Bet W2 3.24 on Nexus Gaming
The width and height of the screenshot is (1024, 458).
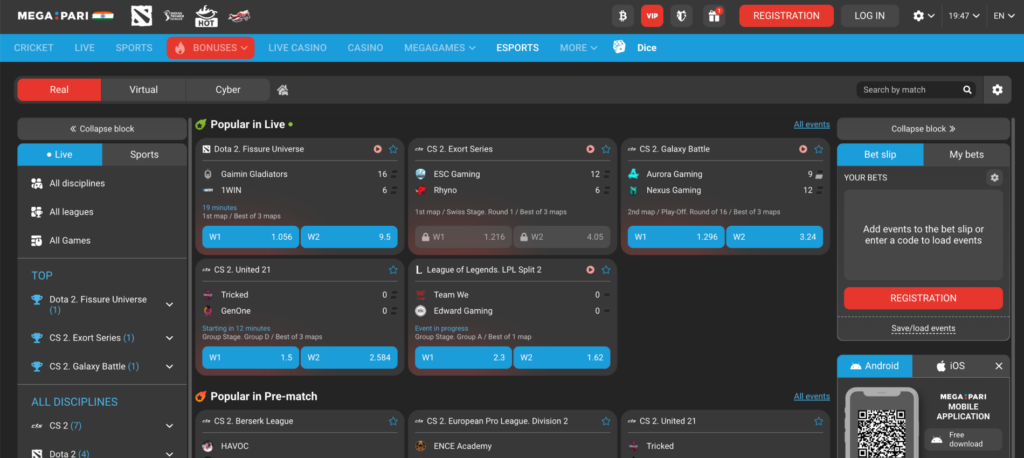click(775, 237)
